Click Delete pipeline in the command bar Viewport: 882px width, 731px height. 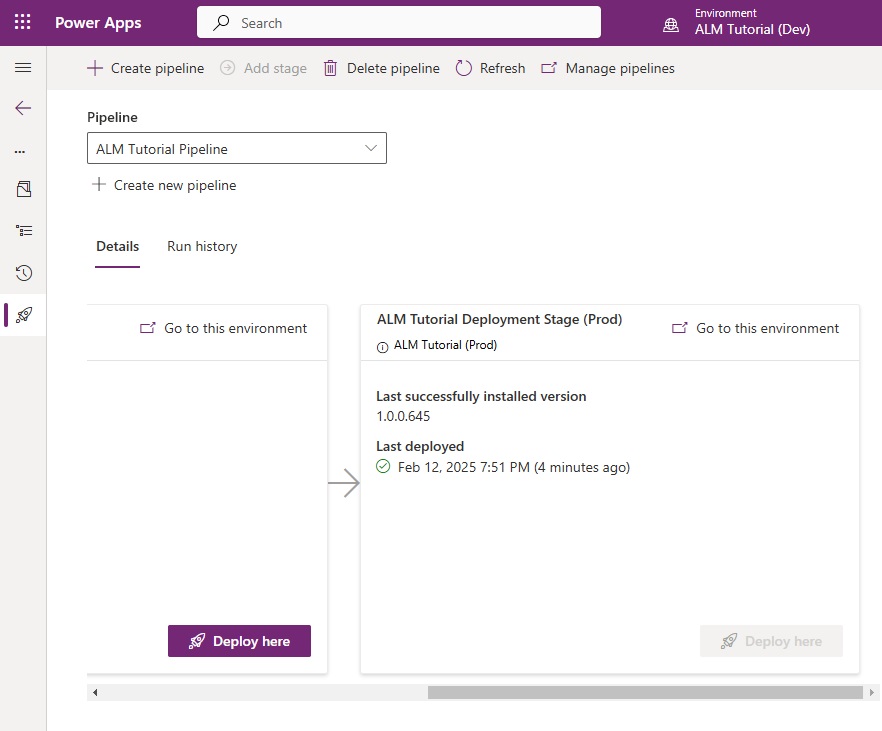pyautogui.click(x=381, y=68)
